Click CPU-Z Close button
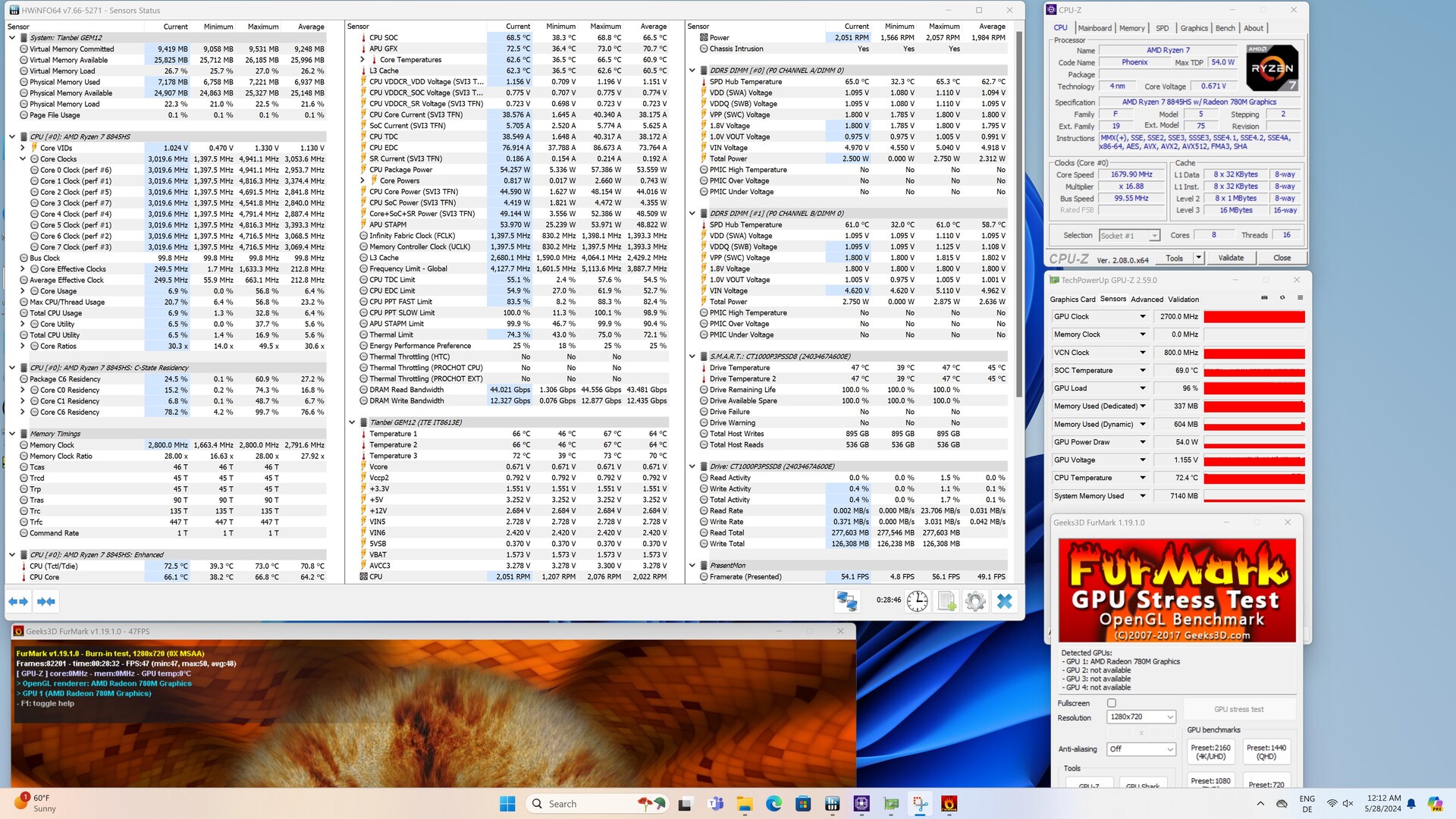1456x819 pixels. [1282, 258]
